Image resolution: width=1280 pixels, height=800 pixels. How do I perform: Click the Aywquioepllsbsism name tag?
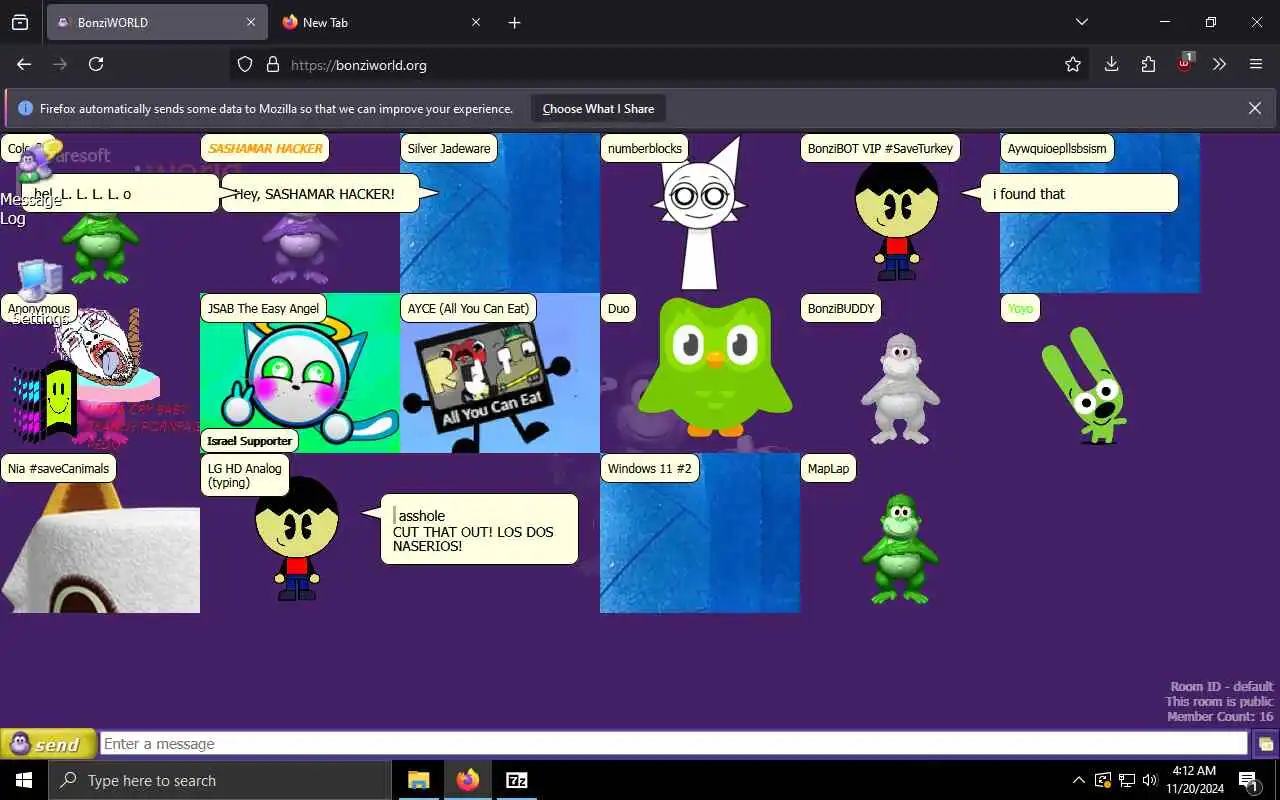1057,148
